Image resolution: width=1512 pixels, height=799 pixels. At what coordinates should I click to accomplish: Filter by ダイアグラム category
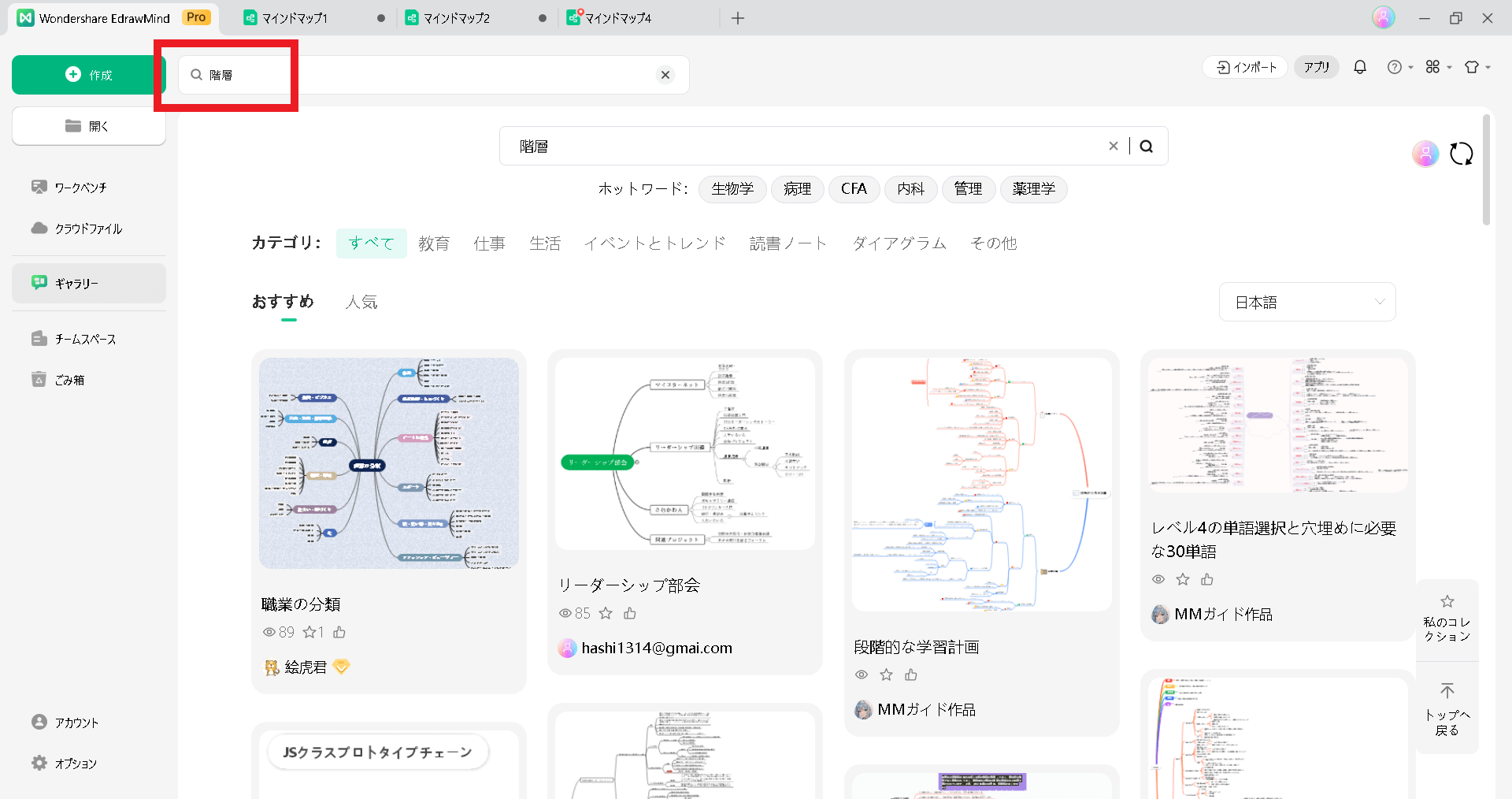click(x=899, y=243)
